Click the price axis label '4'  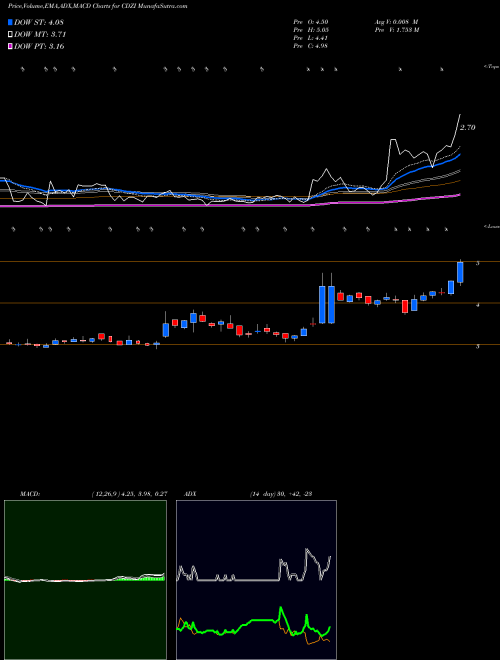477,305
